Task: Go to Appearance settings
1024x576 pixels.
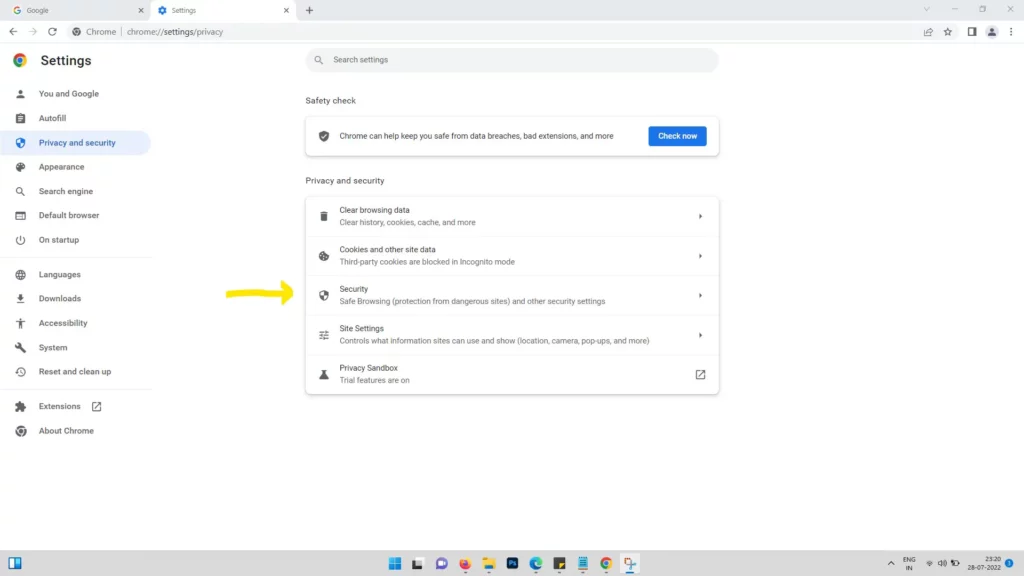Action: [61, 167]
